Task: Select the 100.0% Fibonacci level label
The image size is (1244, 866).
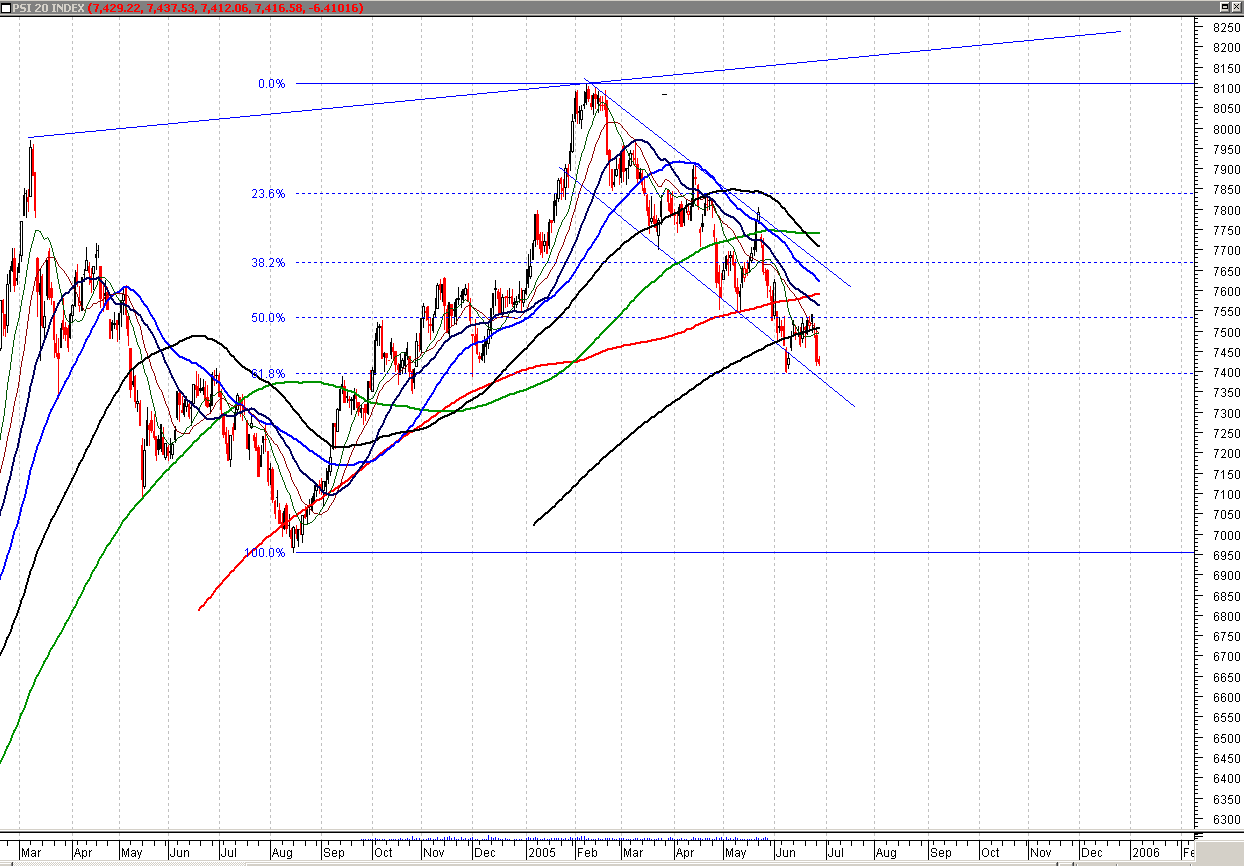Action: pyautogui.click(x=265, y=552)
